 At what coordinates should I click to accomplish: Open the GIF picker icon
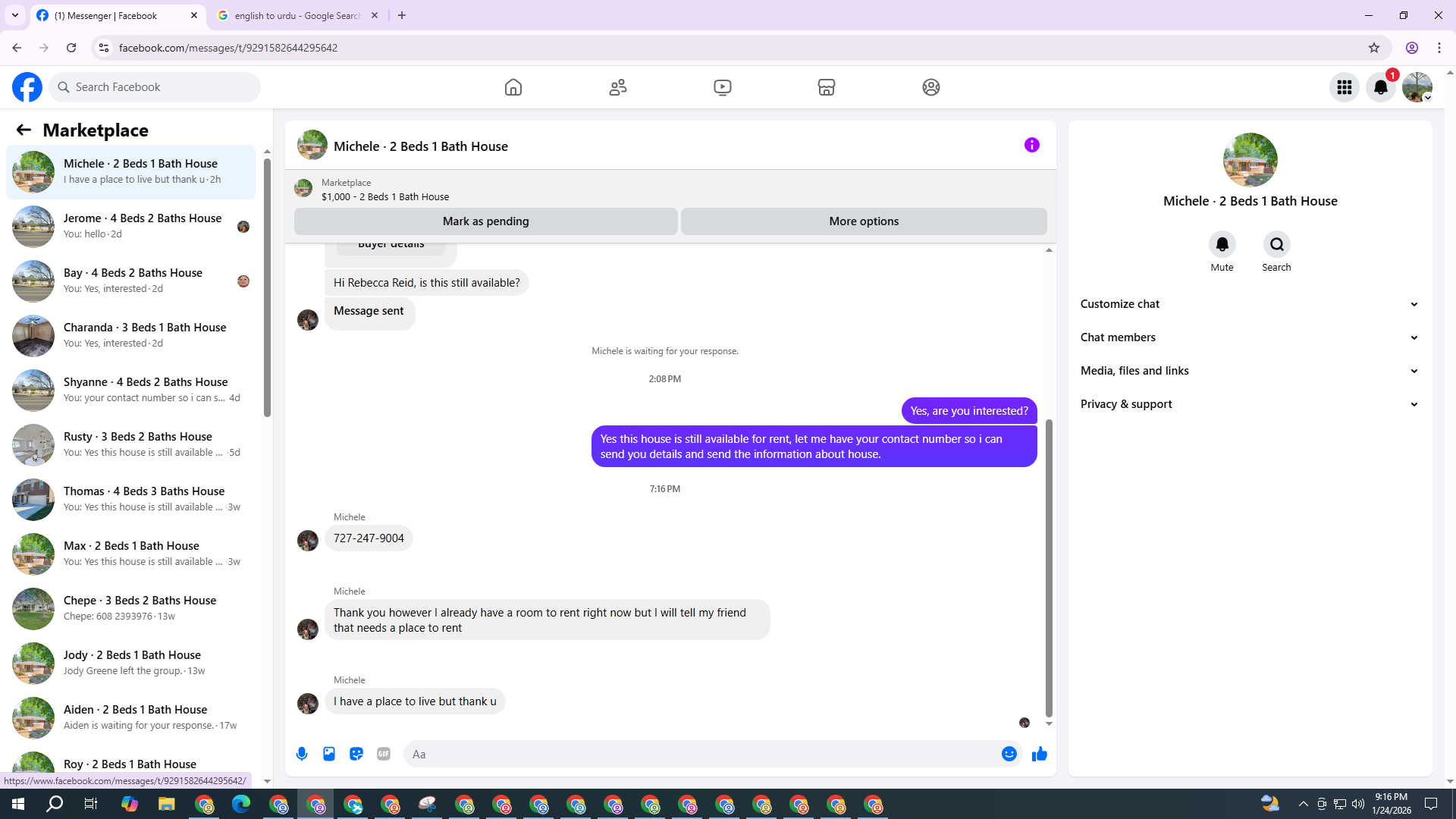click(384, 754)
